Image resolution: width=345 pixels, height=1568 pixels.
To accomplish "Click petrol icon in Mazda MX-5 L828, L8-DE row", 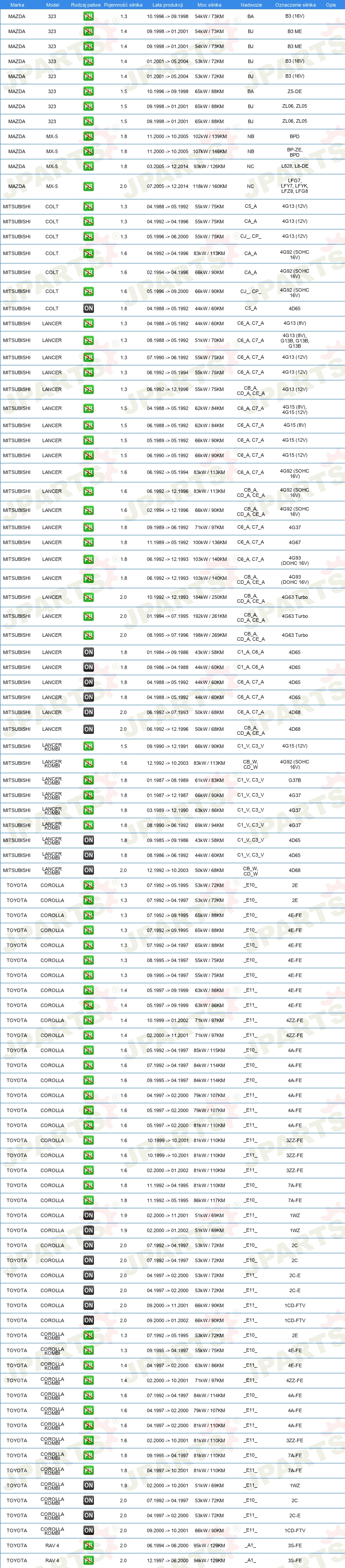I will [88, 166].
